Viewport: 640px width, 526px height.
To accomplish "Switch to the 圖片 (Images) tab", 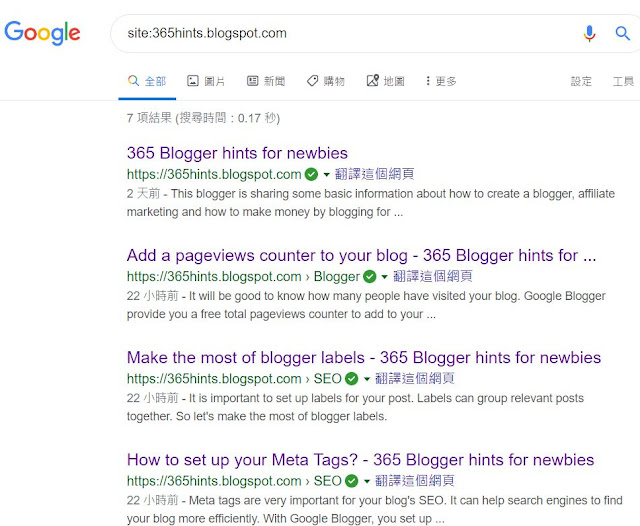I will (x=206, y=81).
